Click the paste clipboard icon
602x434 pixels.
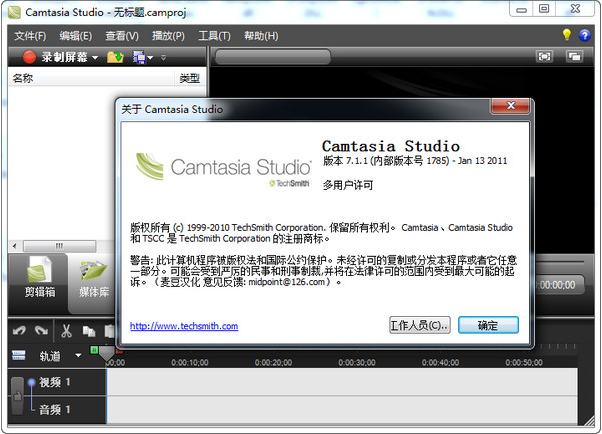click(110, 331)
